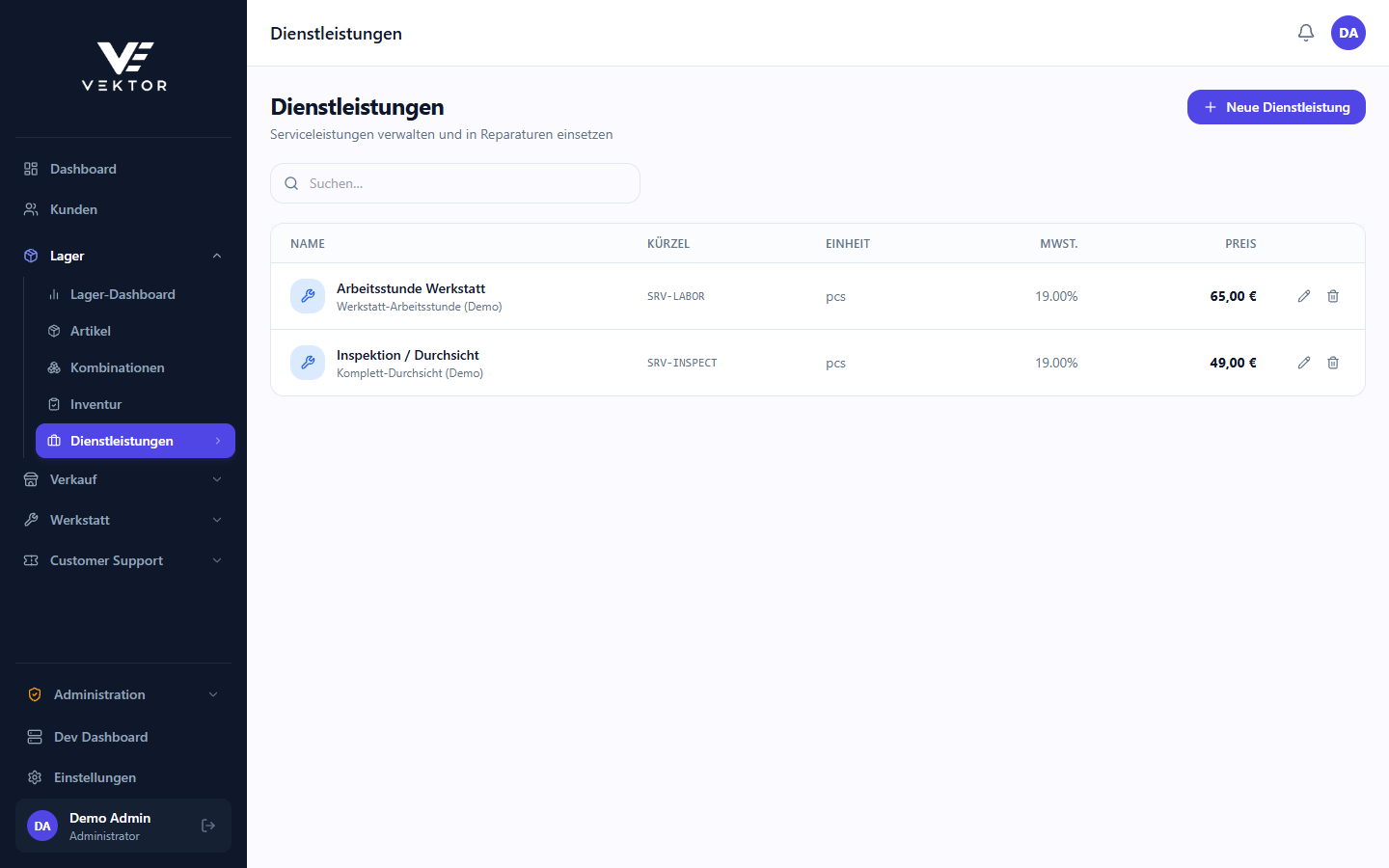Click the NAME column header
The height and width of the screenshot is (868, 1389).
(x=308, y=244)
